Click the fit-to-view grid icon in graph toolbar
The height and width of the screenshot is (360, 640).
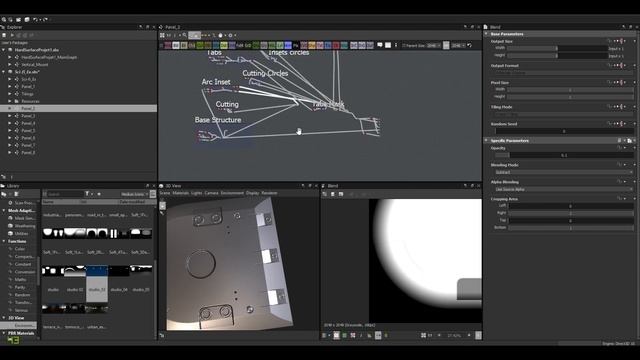coord(162,36)
